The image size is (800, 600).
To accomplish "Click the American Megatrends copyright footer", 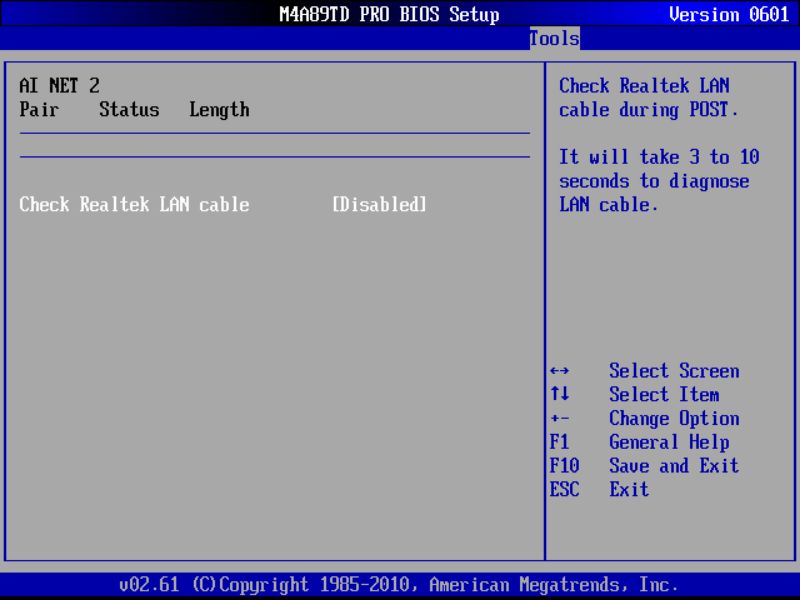I will pyautogui.click(x=400, y=584).
